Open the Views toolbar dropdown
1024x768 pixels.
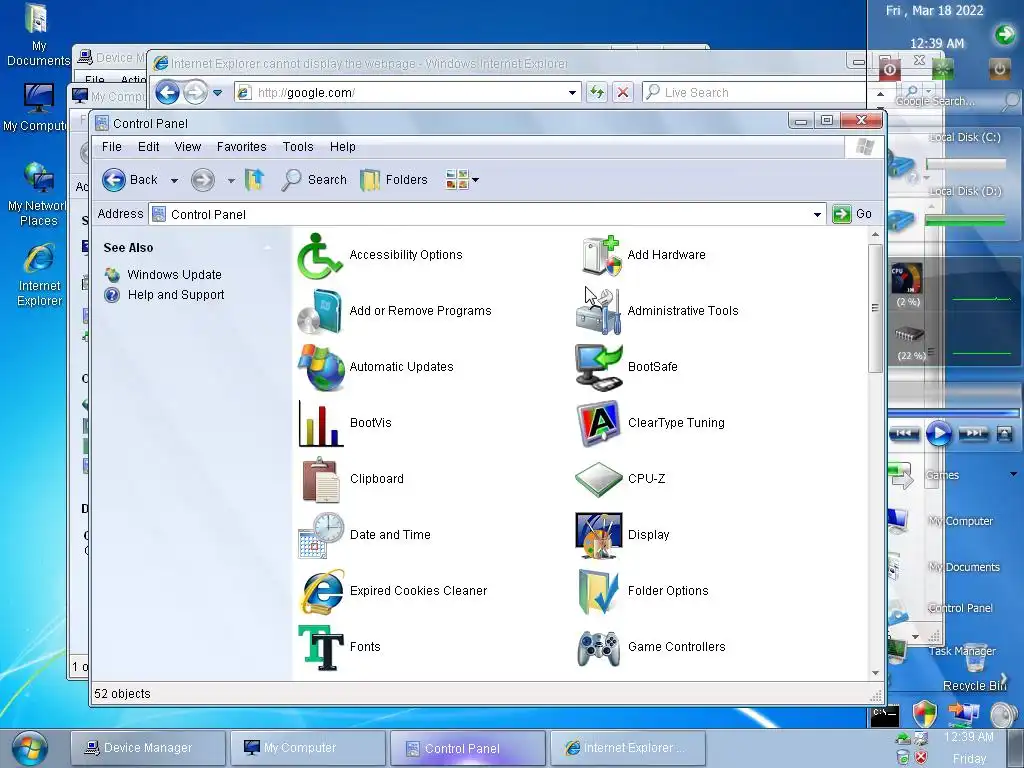[462, 180]
